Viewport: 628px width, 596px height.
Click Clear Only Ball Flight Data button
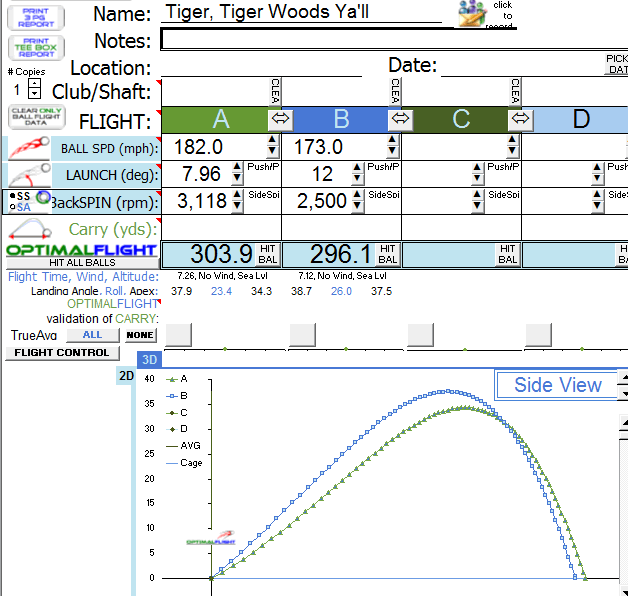click(x=36, y=117)
